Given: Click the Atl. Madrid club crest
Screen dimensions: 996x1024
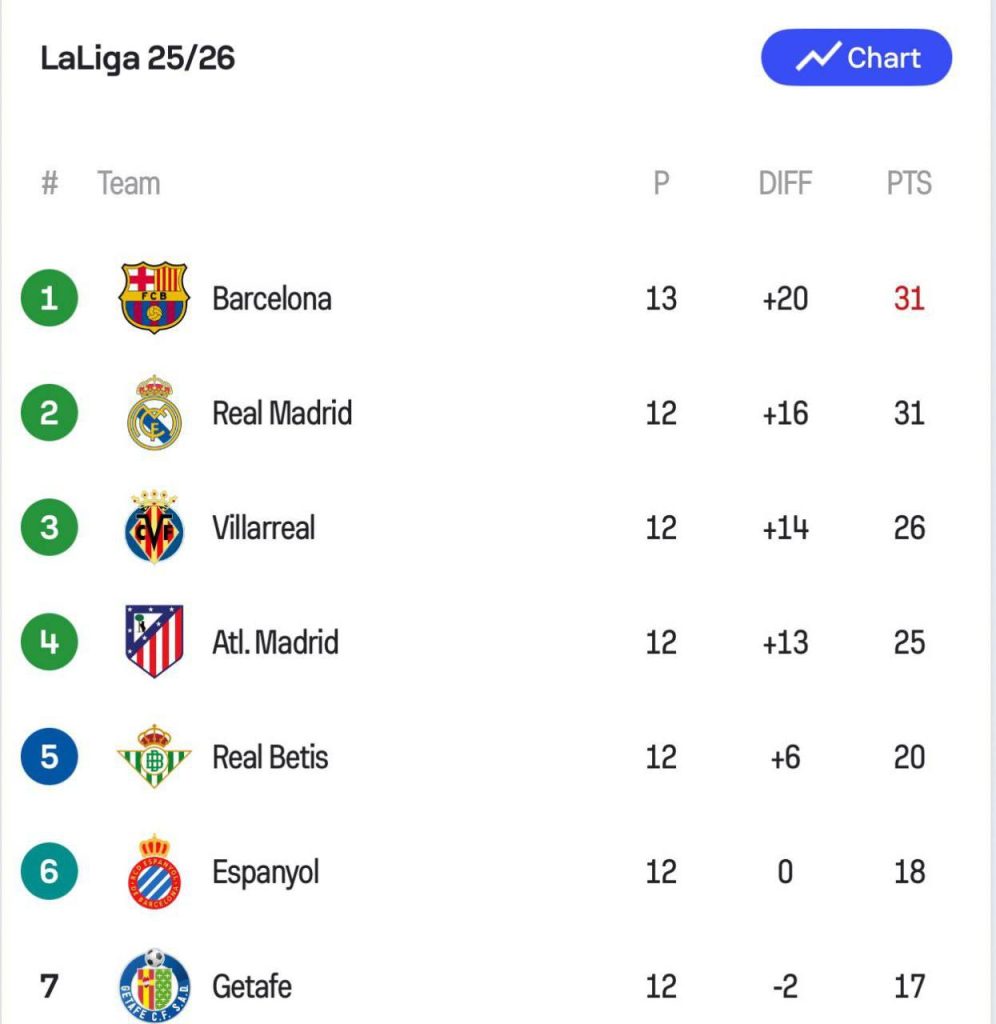Looking at the screenshot, I should coord(153,641).
